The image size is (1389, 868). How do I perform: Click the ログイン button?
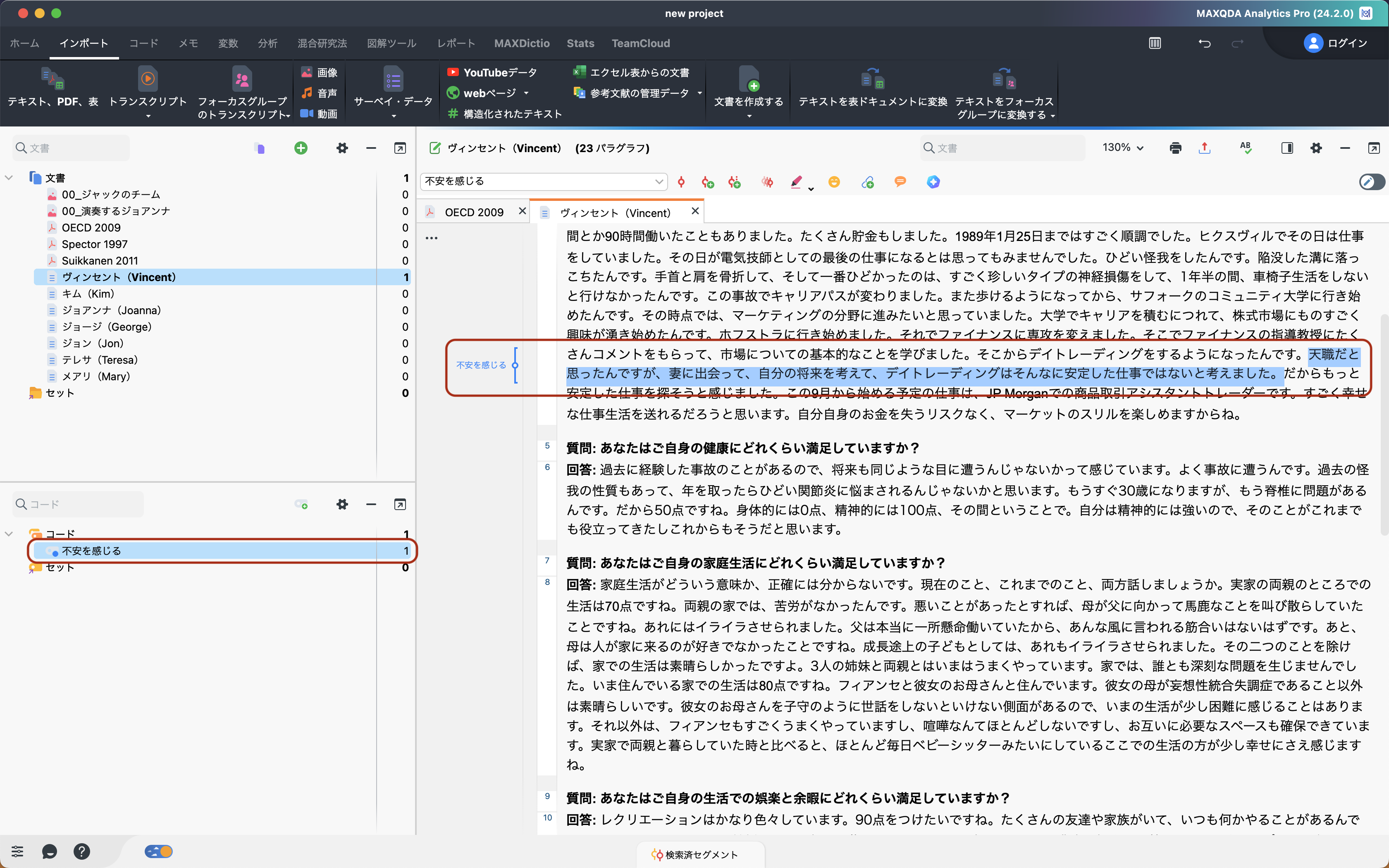tap(1335, 44)
